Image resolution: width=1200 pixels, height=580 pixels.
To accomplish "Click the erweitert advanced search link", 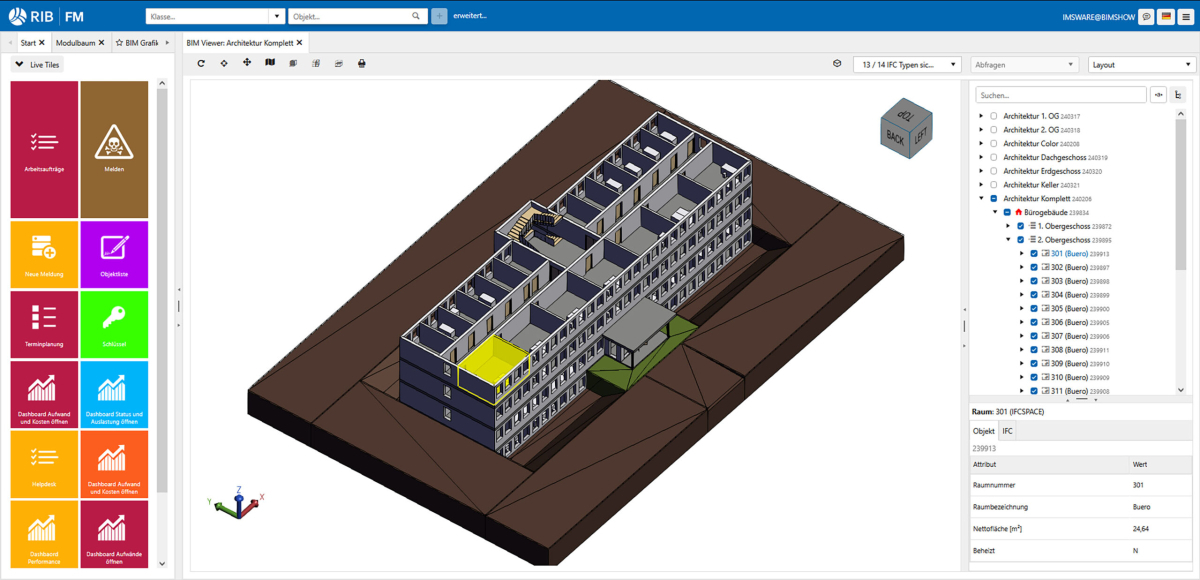I will (470, 17).
